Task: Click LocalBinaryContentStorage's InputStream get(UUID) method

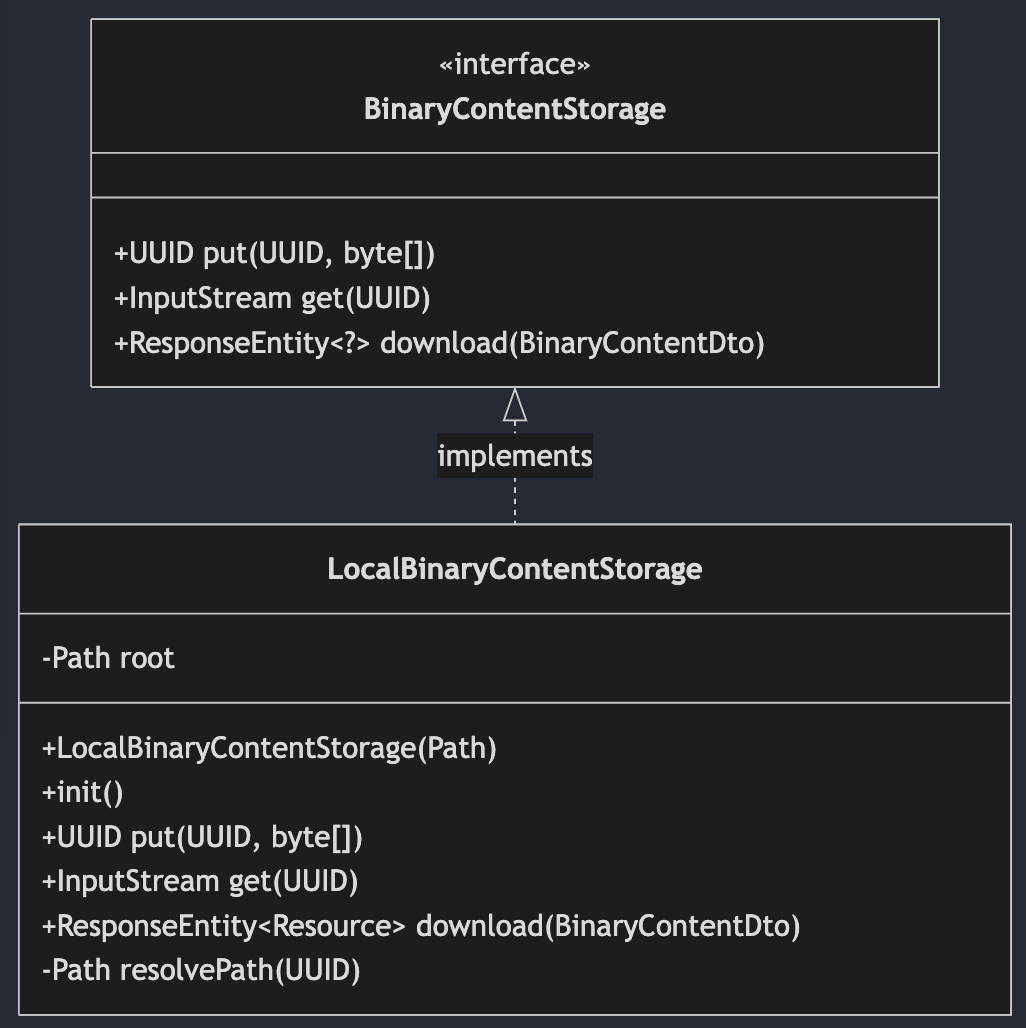Action: pos(200,881)
